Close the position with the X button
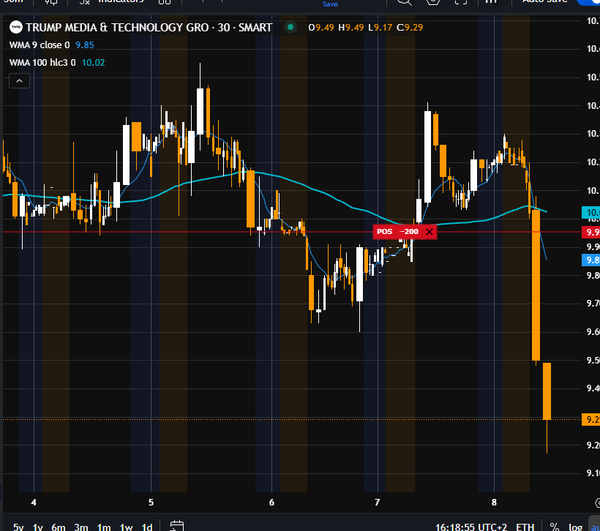Viewport: 600px width, 531px height. (430, 232)
